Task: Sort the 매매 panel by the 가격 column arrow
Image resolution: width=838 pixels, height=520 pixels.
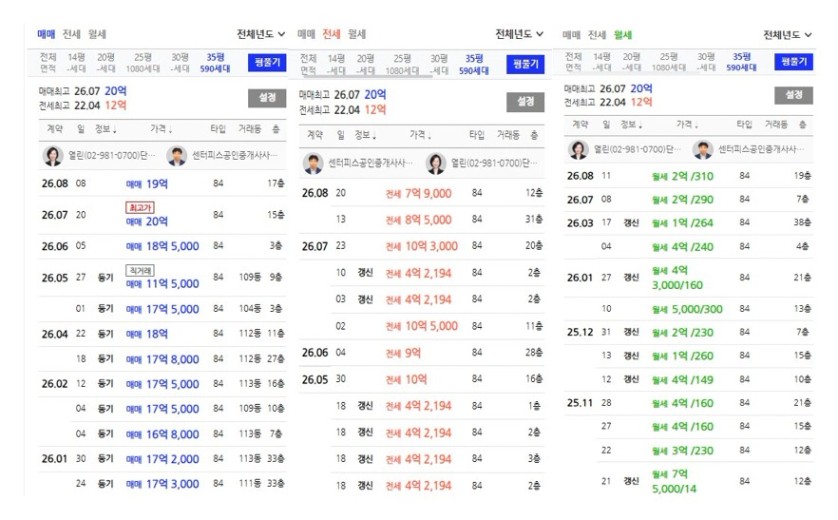Action: click(170, 130)
